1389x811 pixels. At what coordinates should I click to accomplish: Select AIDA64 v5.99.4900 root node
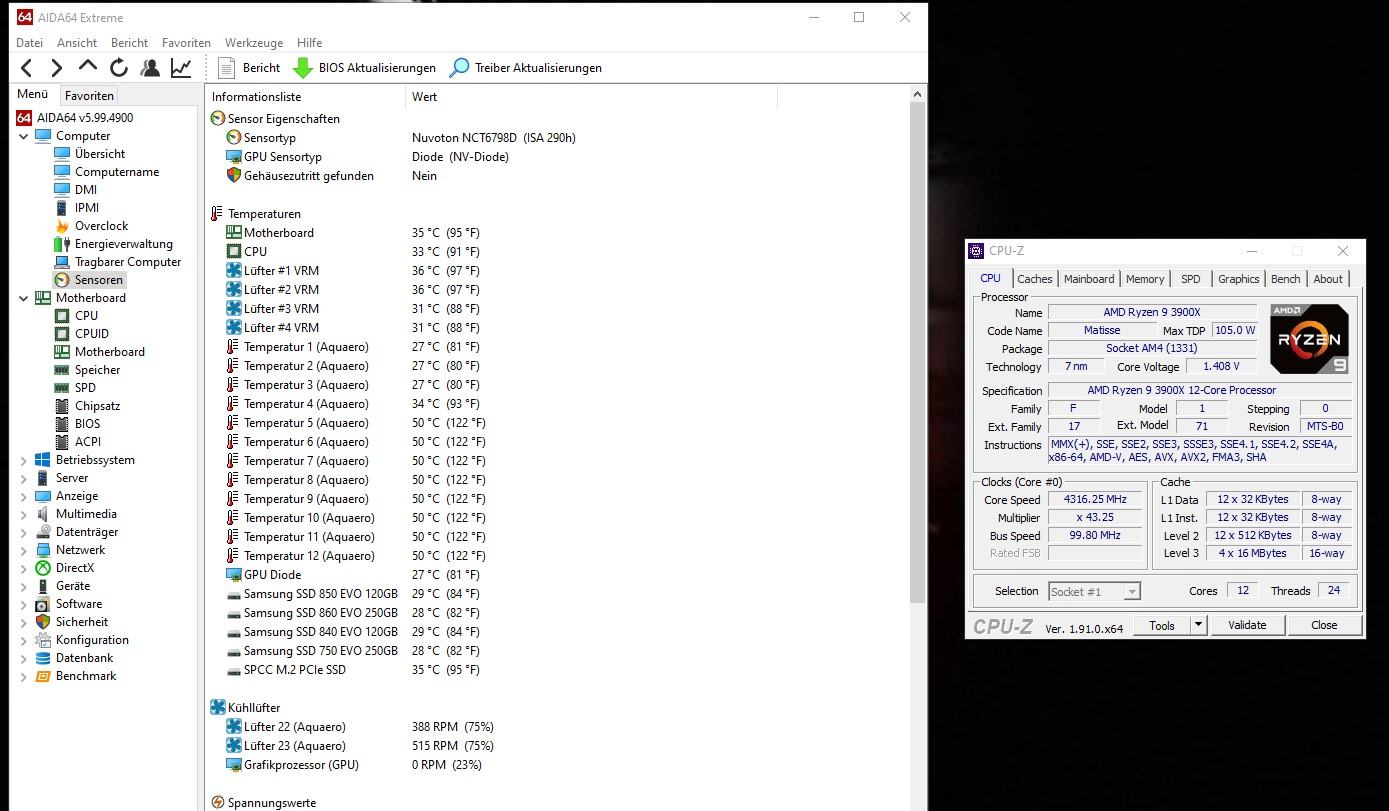75,118
